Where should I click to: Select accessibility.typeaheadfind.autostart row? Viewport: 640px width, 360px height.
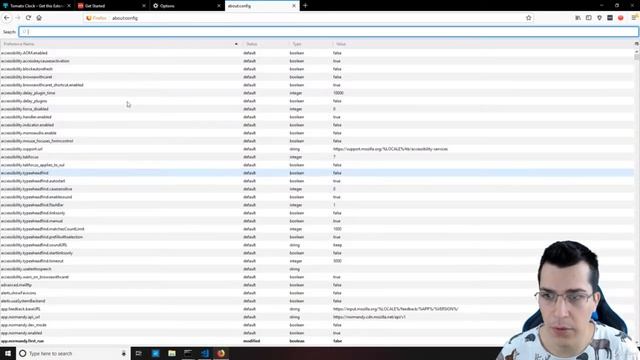coord(317,181)
